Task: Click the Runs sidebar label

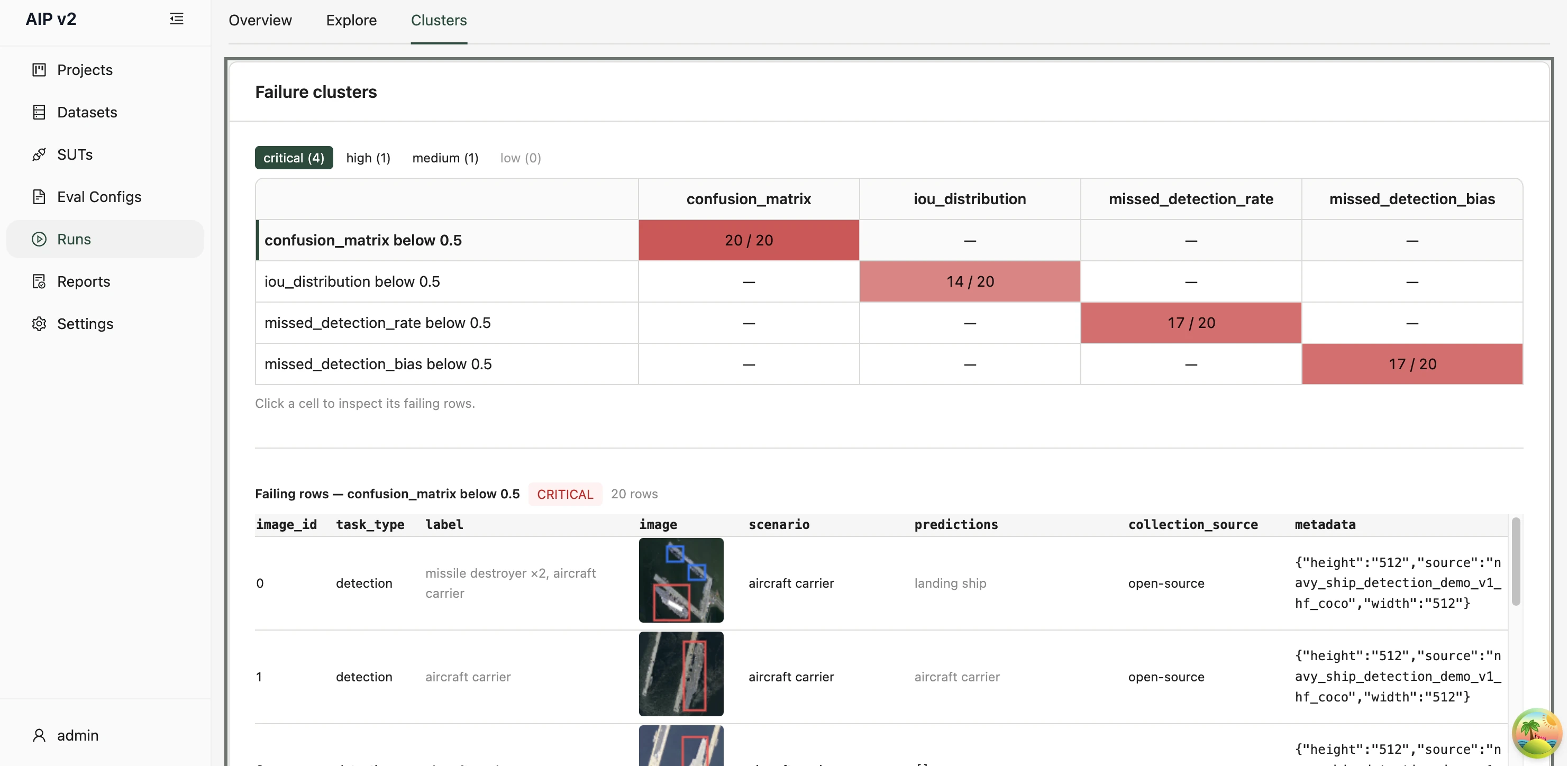Action: pos(74,239)
